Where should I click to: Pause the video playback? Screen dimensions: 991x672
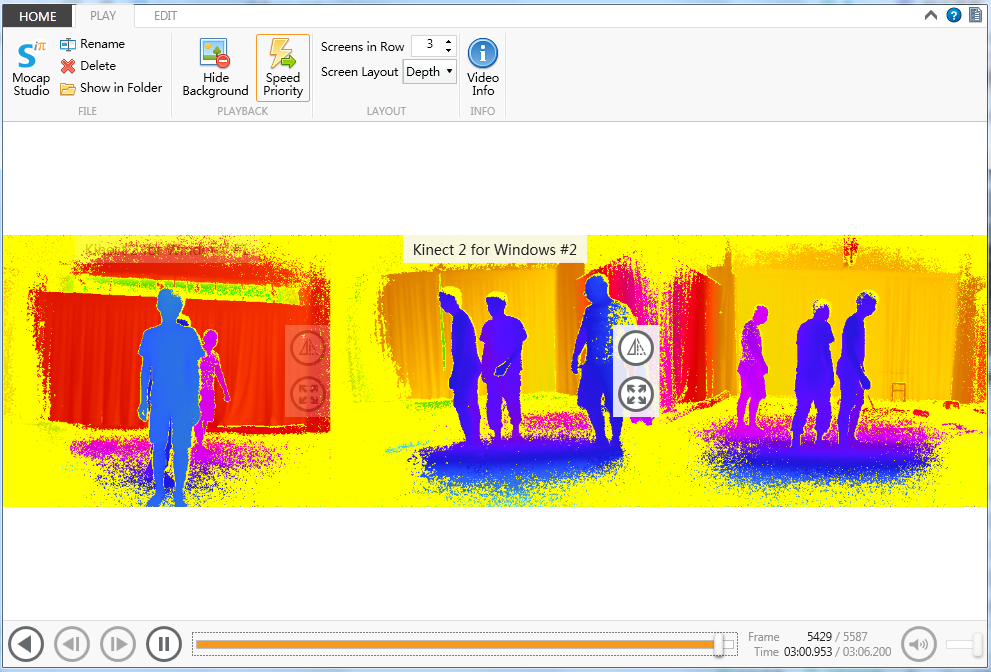[x=164, y=644]
